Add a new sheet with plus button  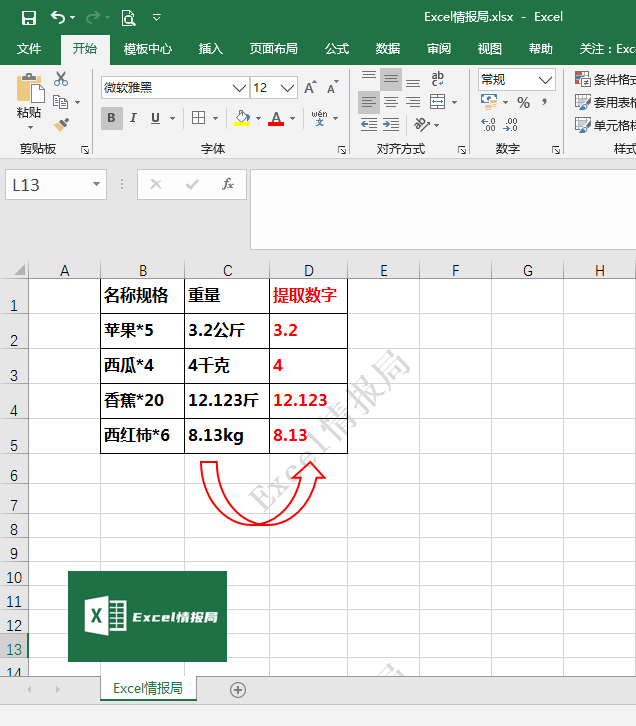tap(238, 689)
